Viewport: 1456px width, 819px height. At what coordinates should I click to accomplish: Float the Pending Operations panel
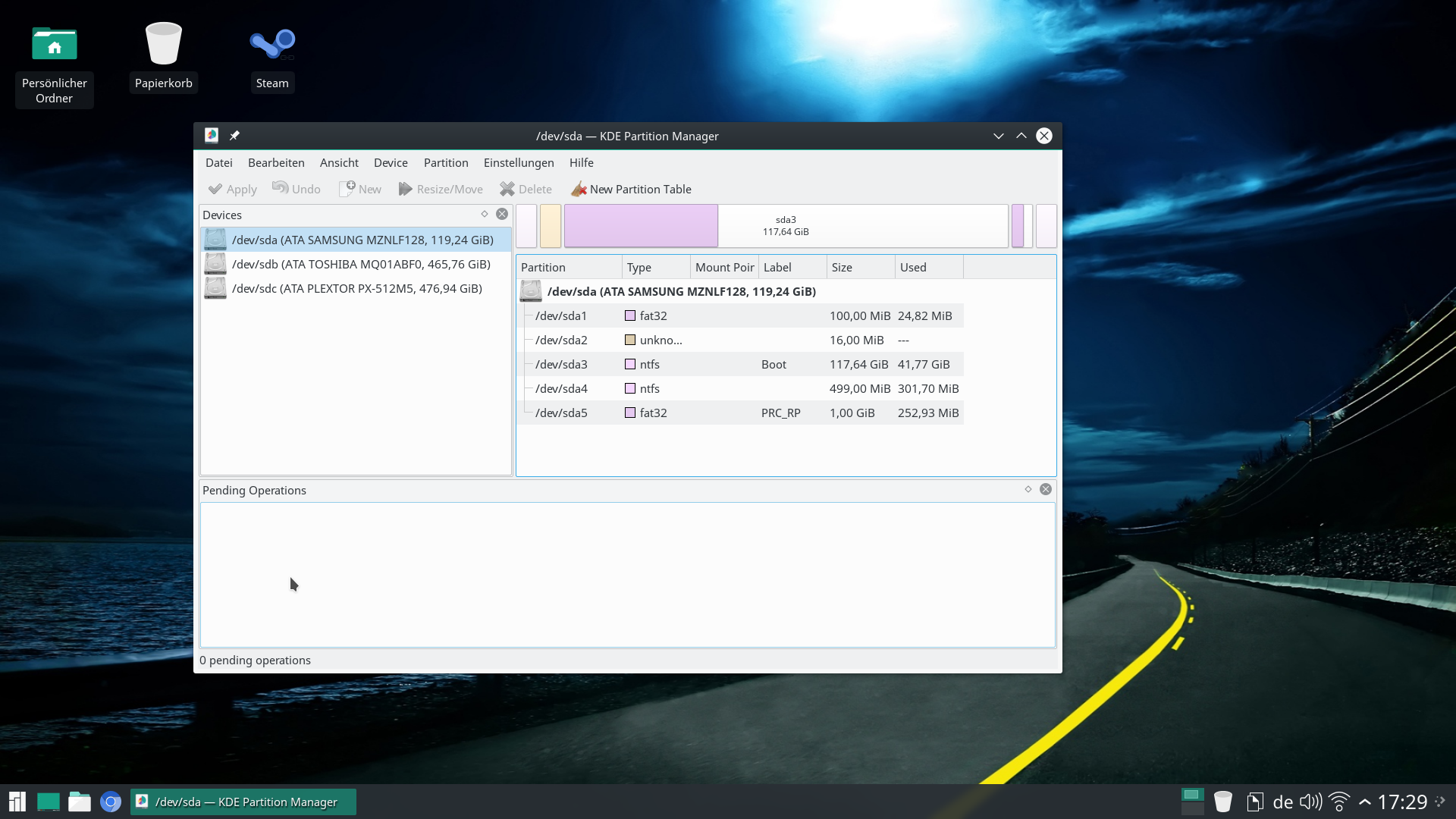1028,490
